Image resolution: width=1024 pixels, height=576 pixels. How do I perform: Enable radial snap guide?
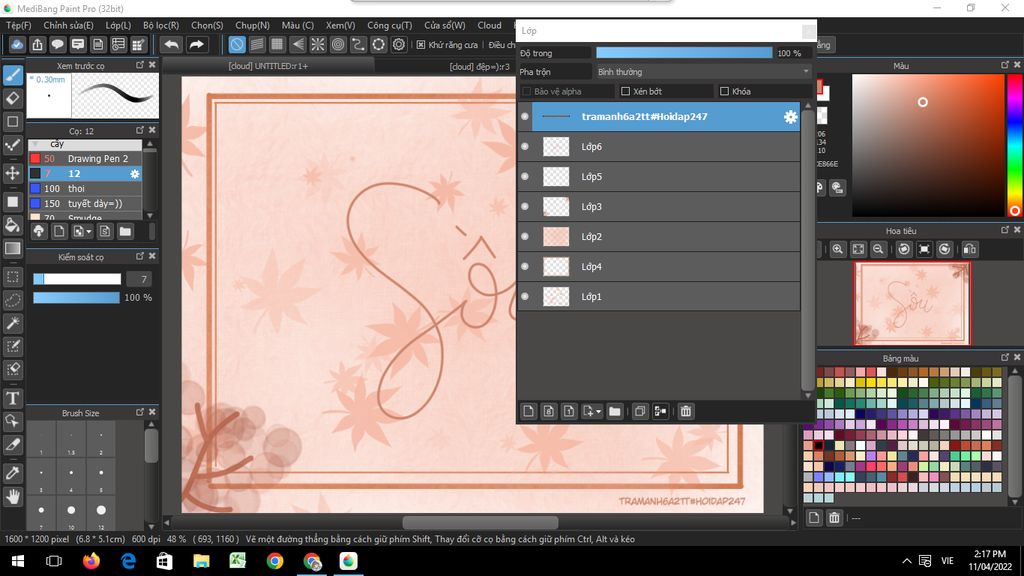[x=318, y=44]
